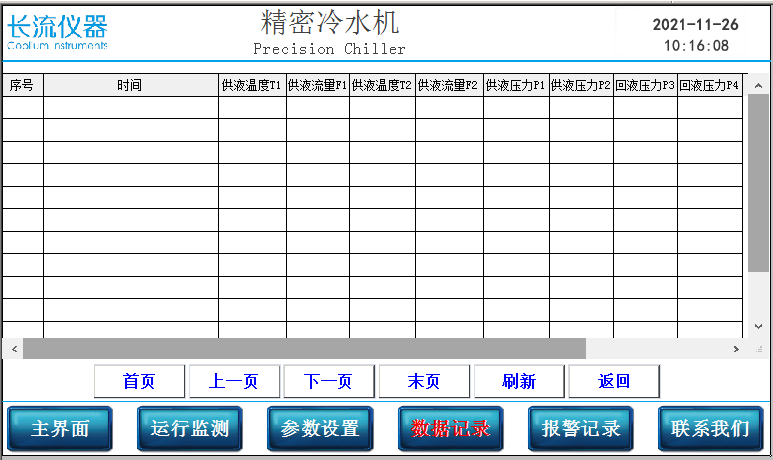
Task: Click vertical scrollbar up arrow
Action: (759, 83)
